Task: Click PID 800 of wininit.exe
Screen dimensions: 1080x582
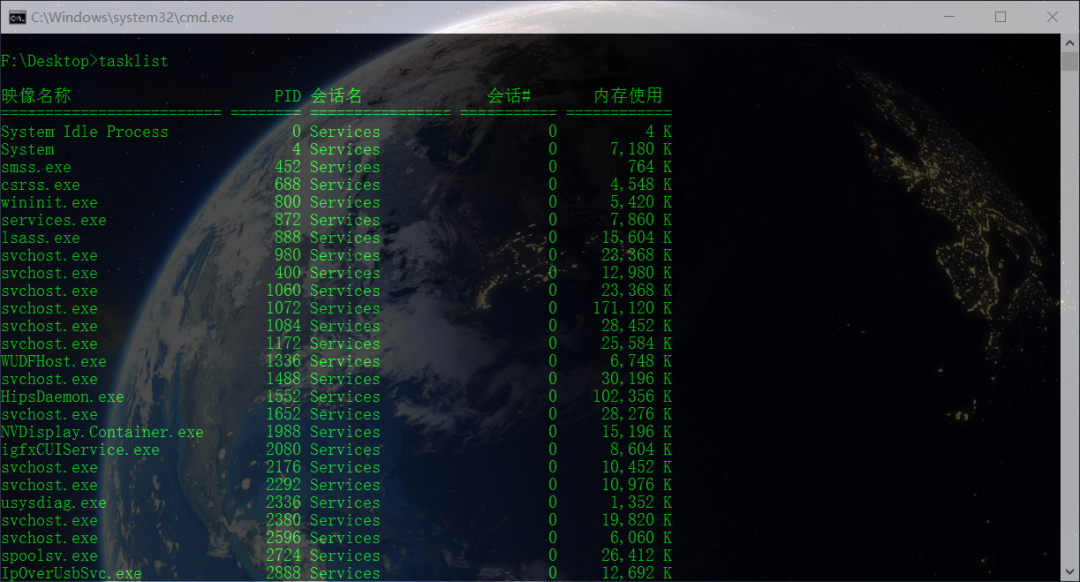Action: click(288, 202)
